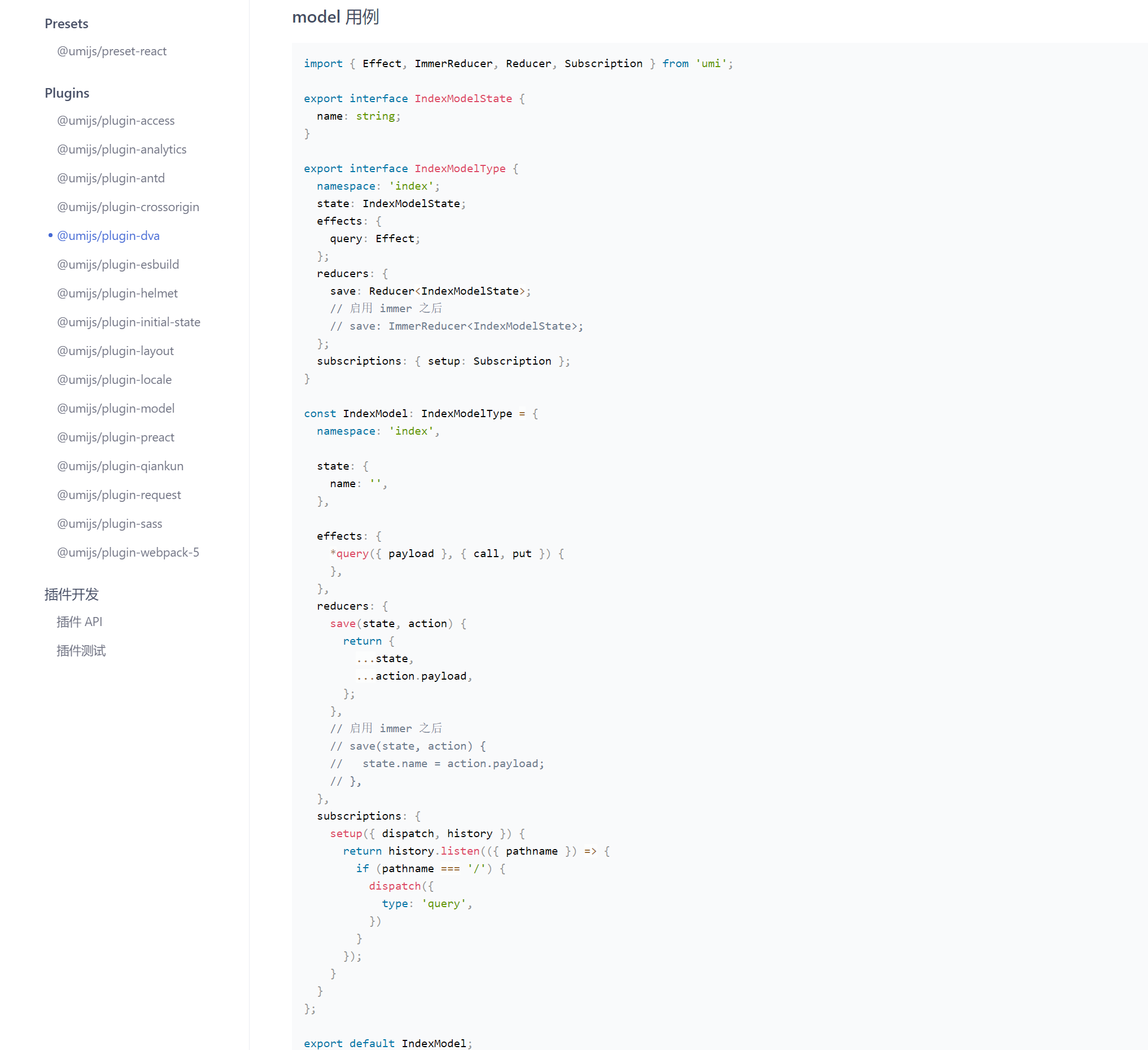This screenshot has height=1050, width=1148.
Task: Click "if (pathname === '/')" line
Action: tap(430, 868)
